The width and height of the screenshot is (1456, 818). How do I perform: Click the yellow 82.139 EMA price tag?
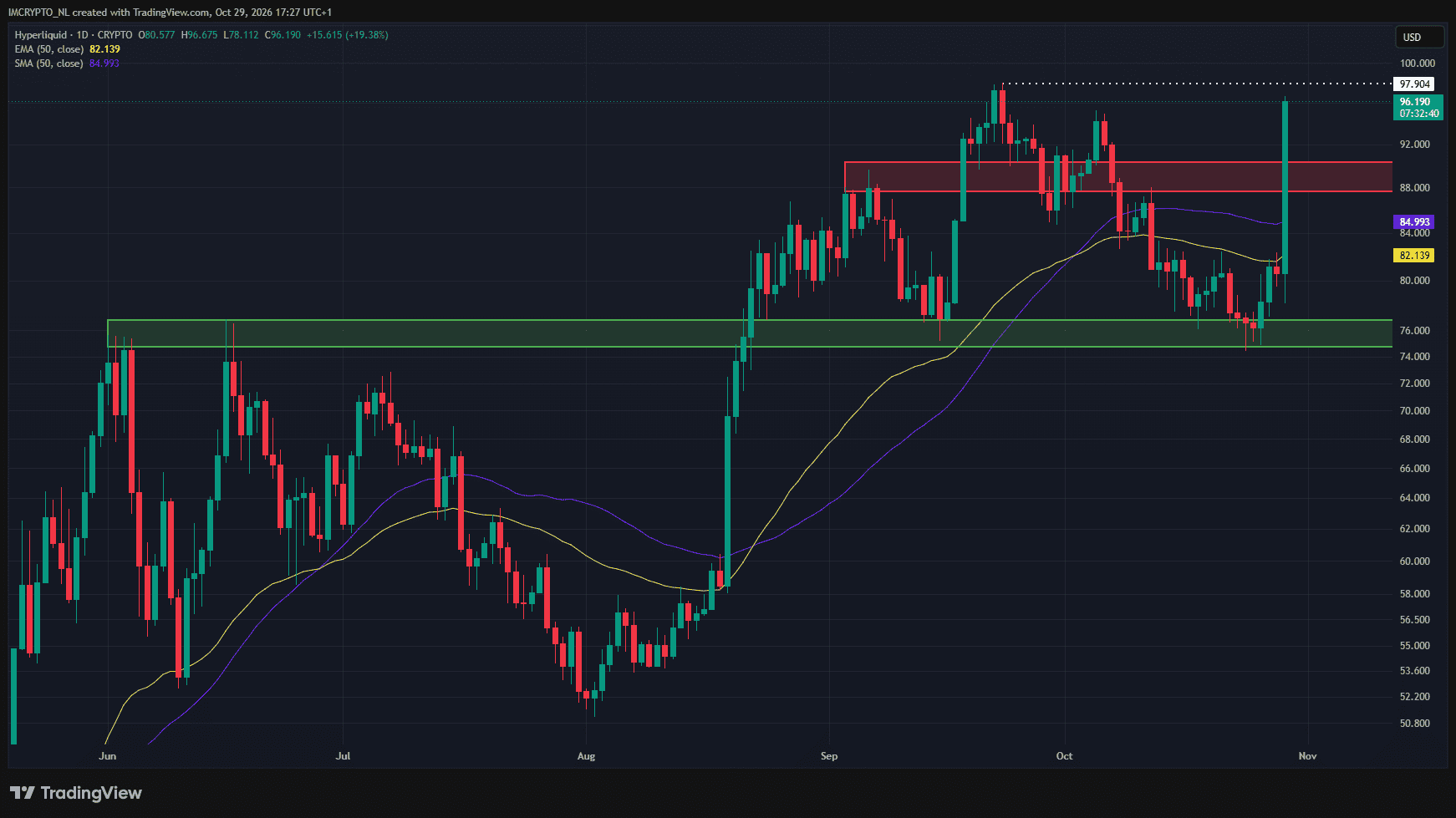[1414, 256]
